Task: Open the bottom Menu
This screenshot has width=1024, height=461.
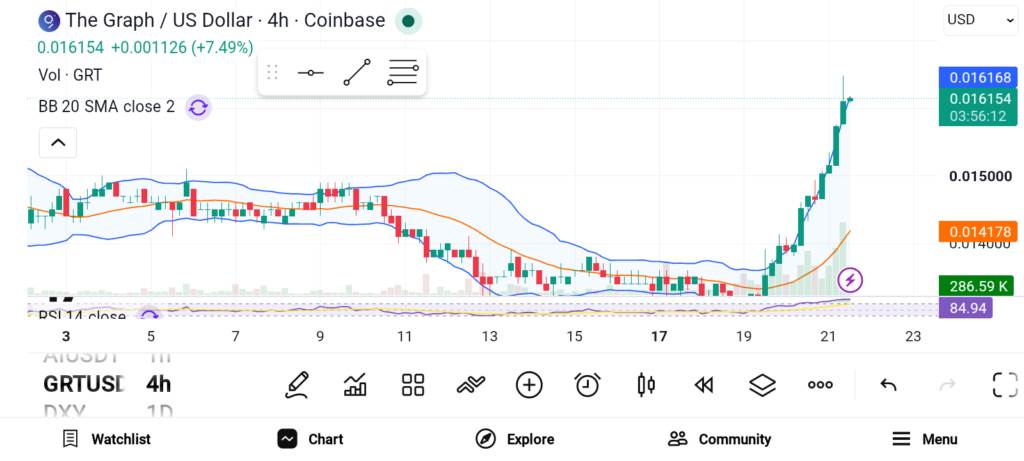Action: pyautogui.click(x=925, y=439)
